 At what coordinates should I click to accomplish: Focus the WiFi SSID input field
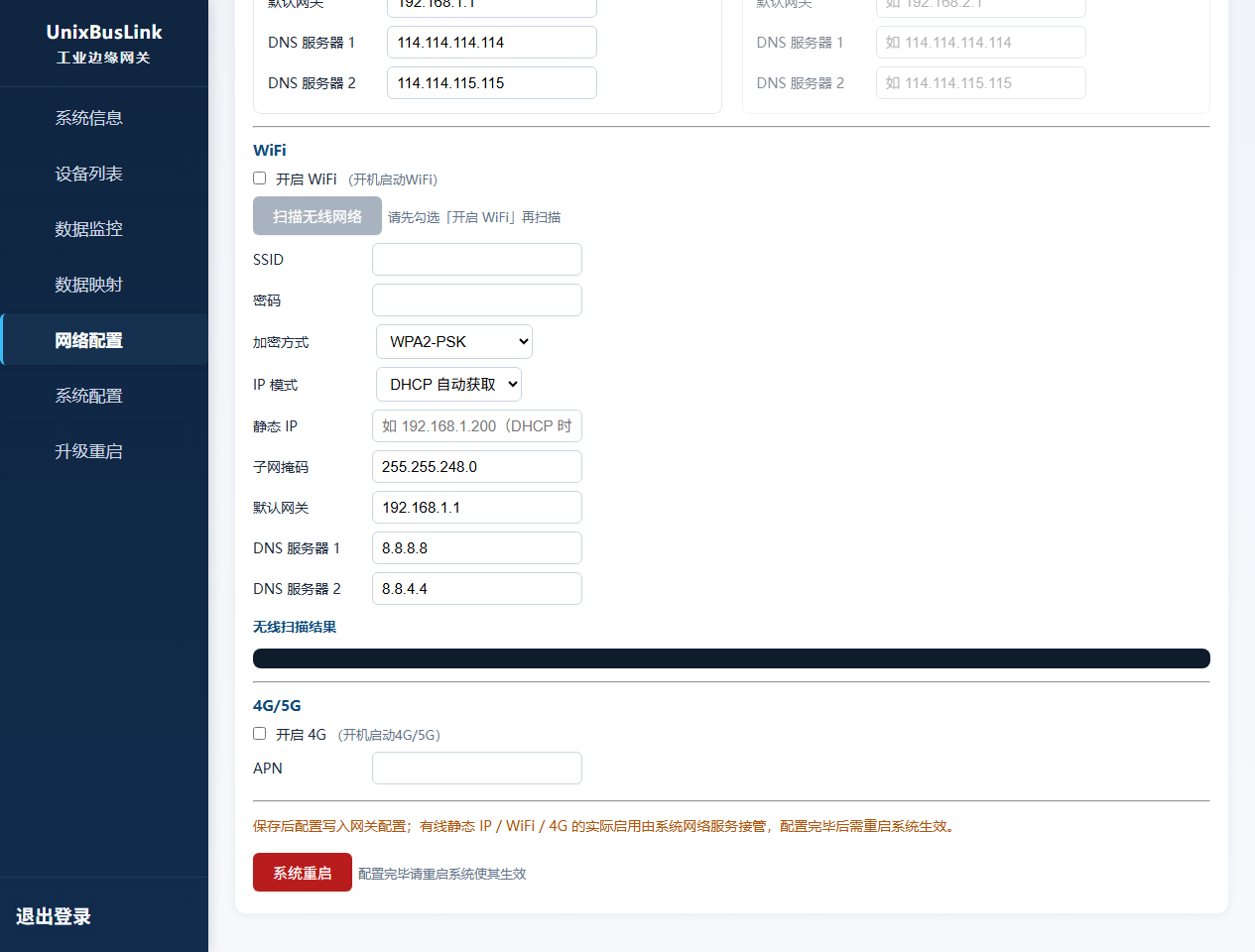[477, 260]
